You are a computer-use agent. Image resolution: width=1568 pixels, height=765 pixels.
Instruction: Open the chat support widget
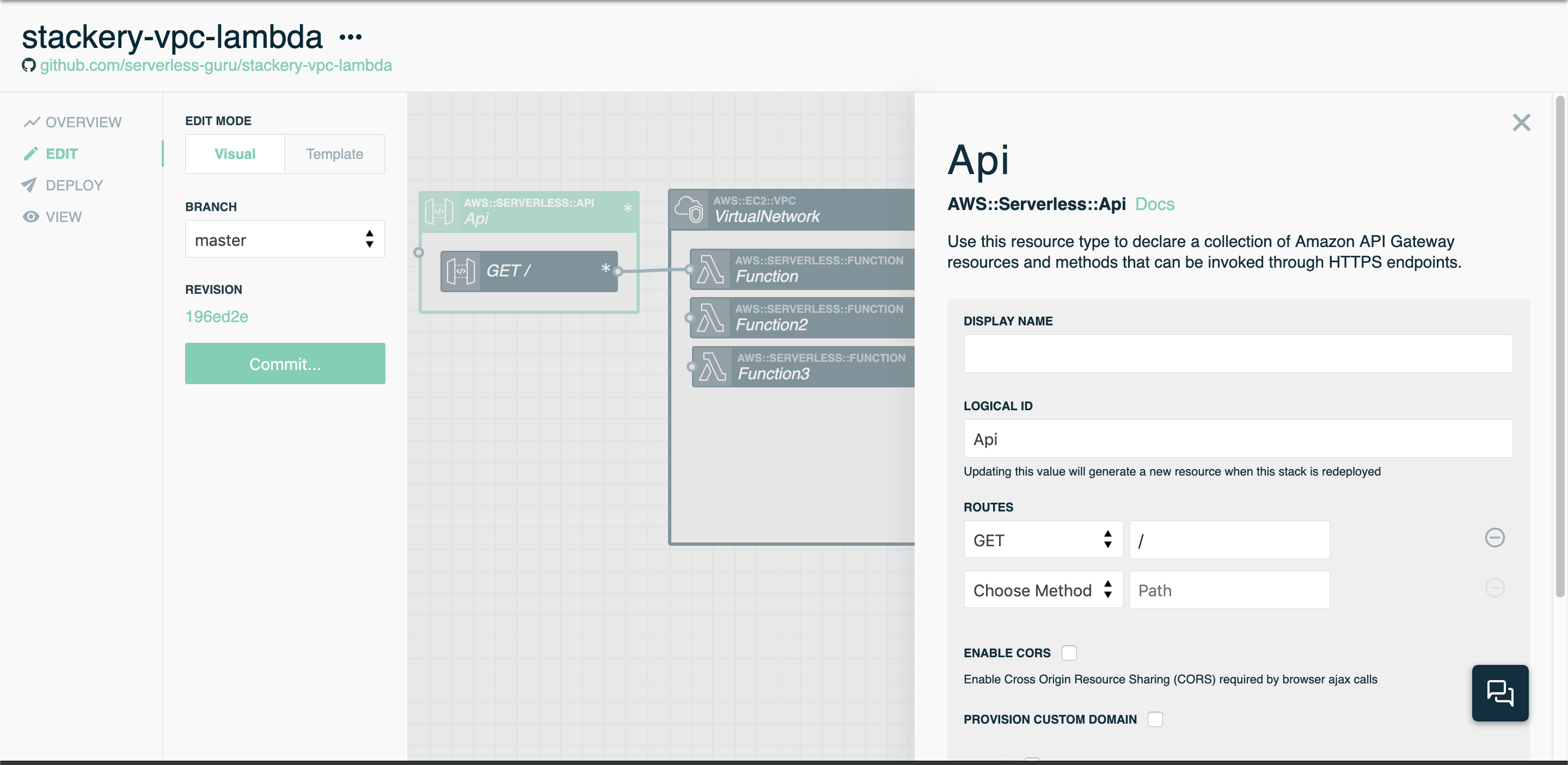pyautogui.click(x=1499, y=693)
